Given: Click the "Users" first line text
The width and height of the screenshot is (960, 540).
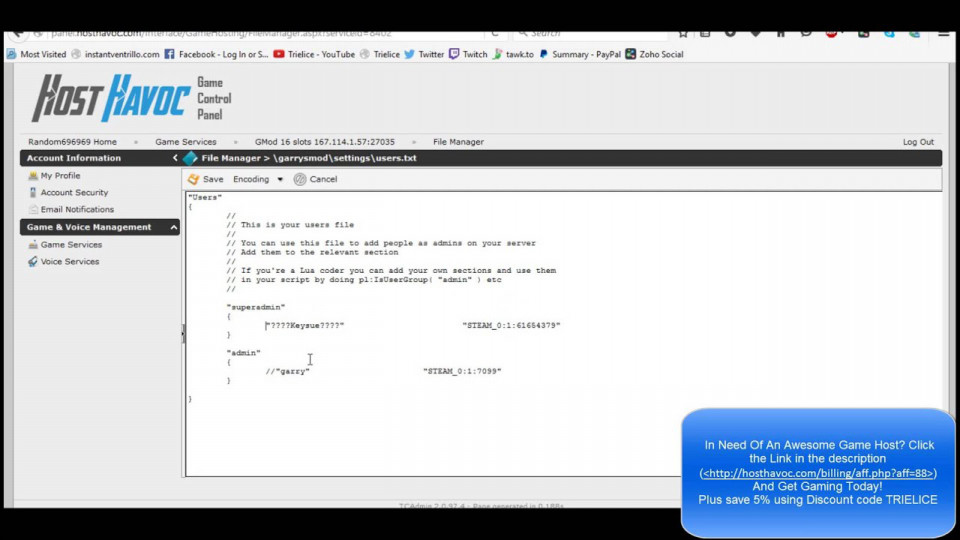Looking at the screenshot, I should pos(205,197).
